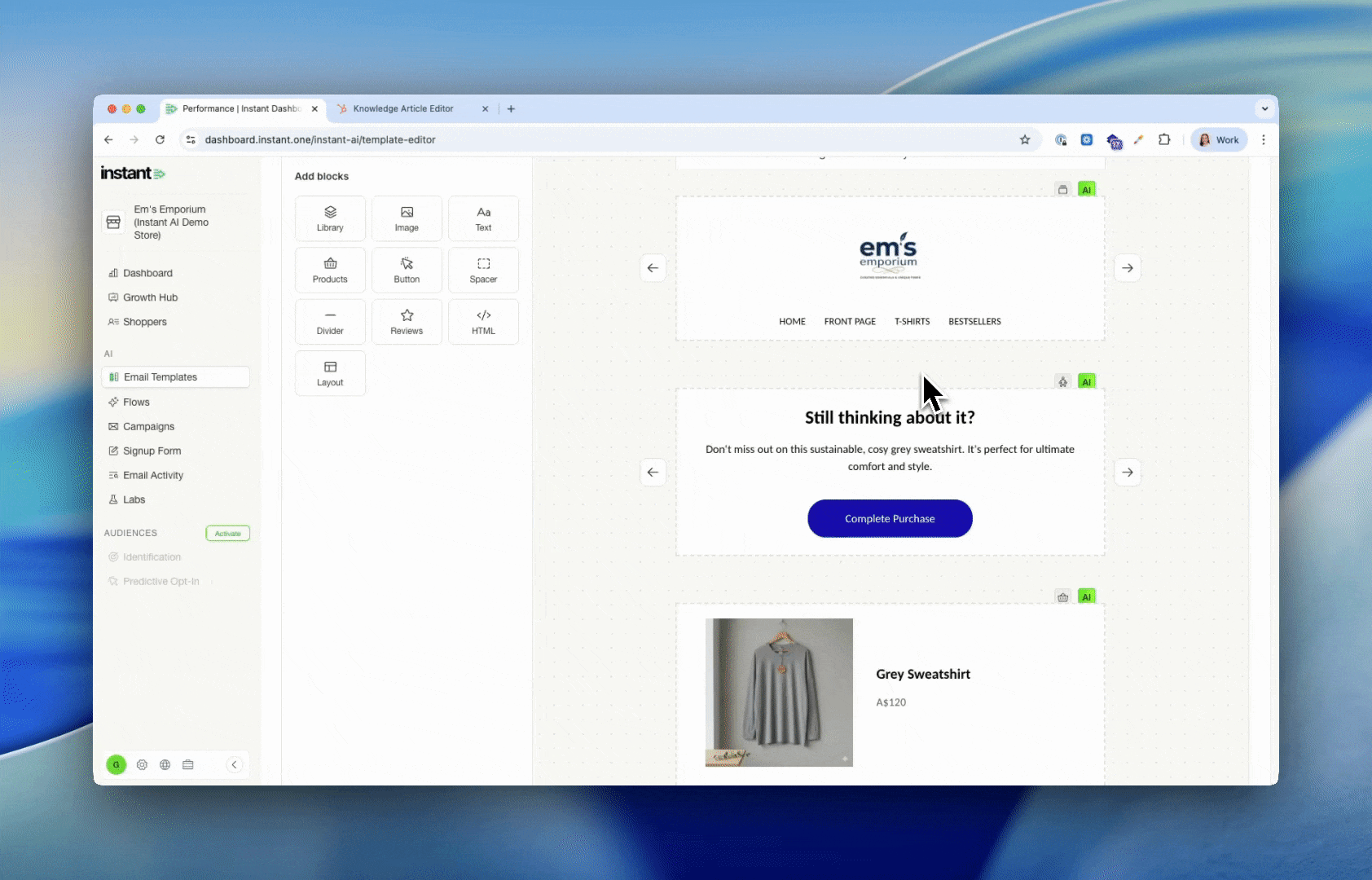Add an HTML block
This screenshot has width=1372, height=880.
(x=483, y=321)
